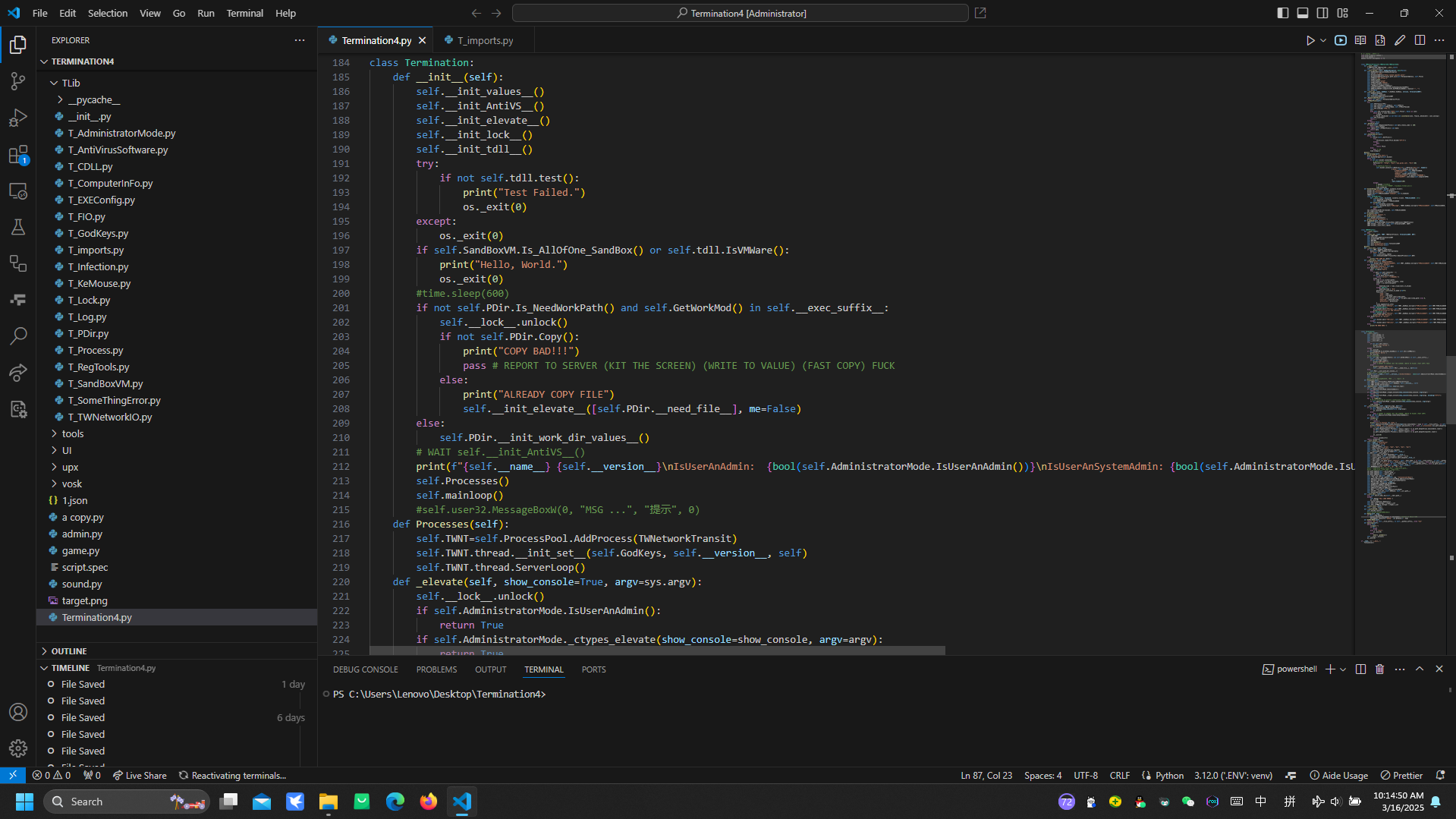Open Explorer Views and More Actions ellipsis
This screenshot has width=1456, height=819.
point(300,40)
